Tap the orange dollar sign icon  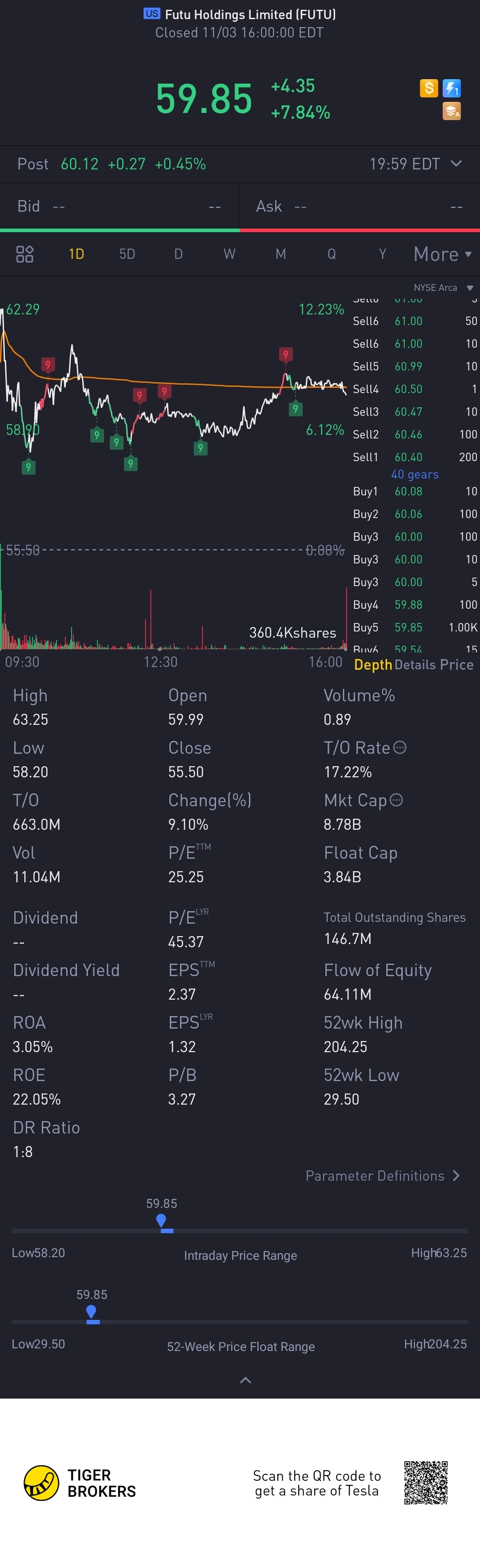429,88
